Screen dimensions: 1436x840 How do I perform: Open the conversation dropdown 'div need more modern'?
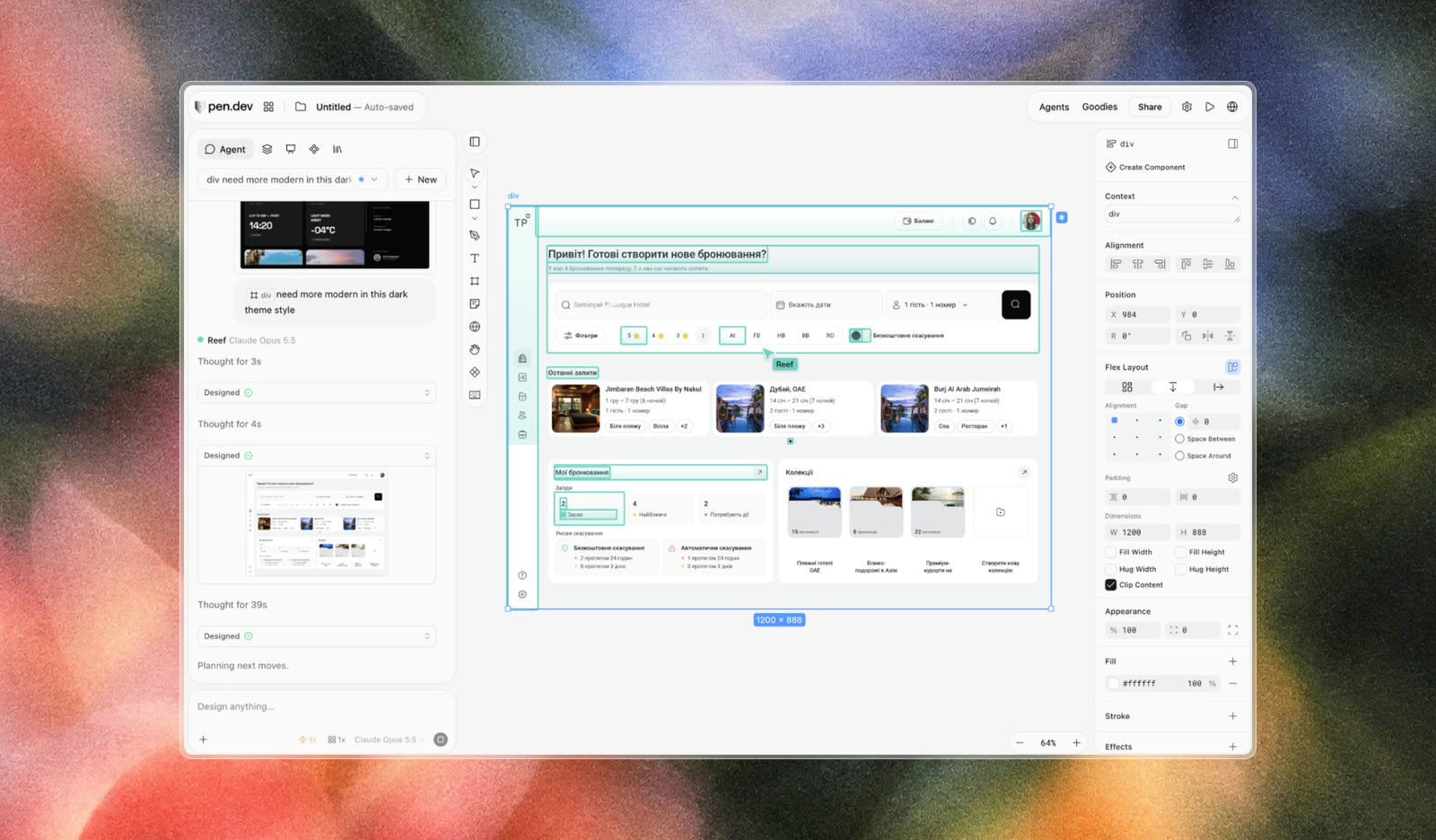pos(293,179)
